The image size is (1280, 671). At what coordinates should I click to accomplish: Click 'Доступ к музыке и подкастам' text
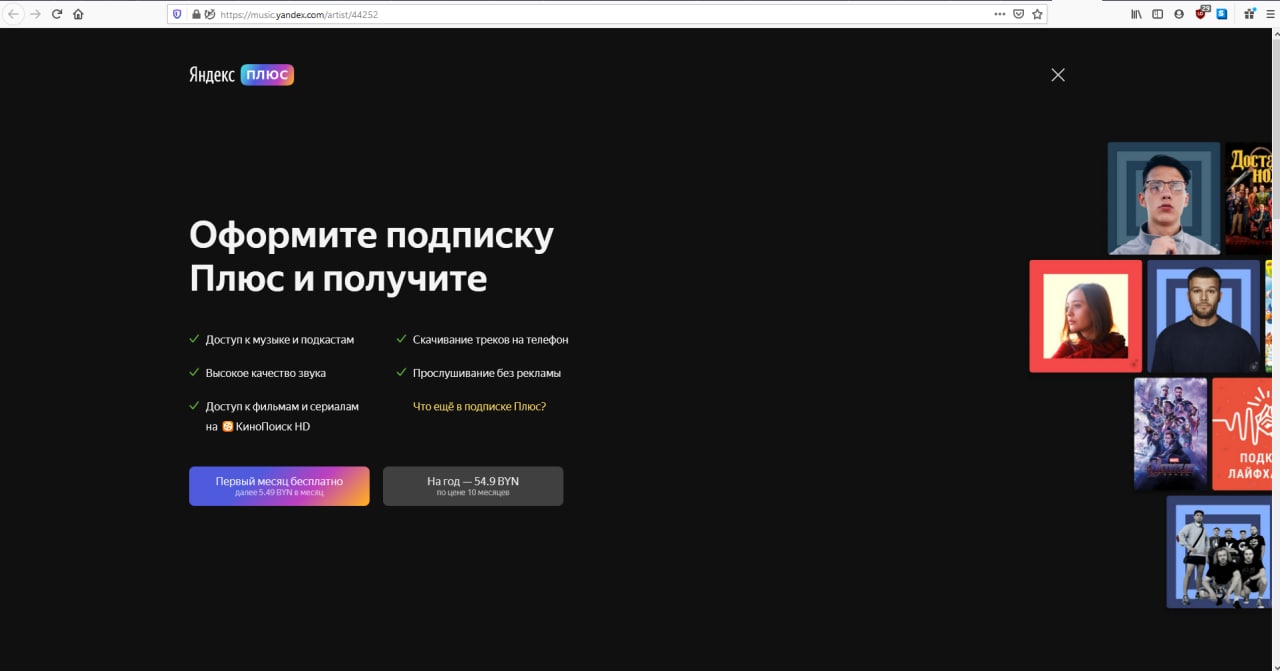coord(280,340)
